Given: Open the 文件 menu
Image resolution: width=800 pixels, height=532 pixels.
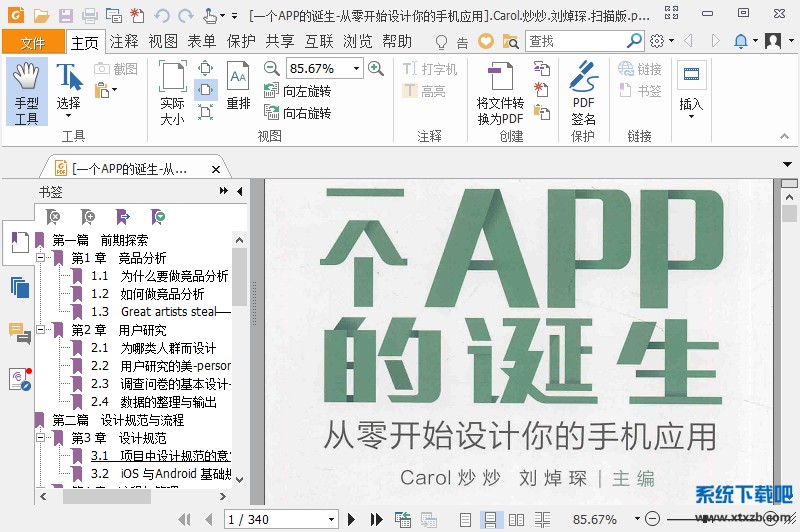Looking at the screenshot, I should coord(33,42).
